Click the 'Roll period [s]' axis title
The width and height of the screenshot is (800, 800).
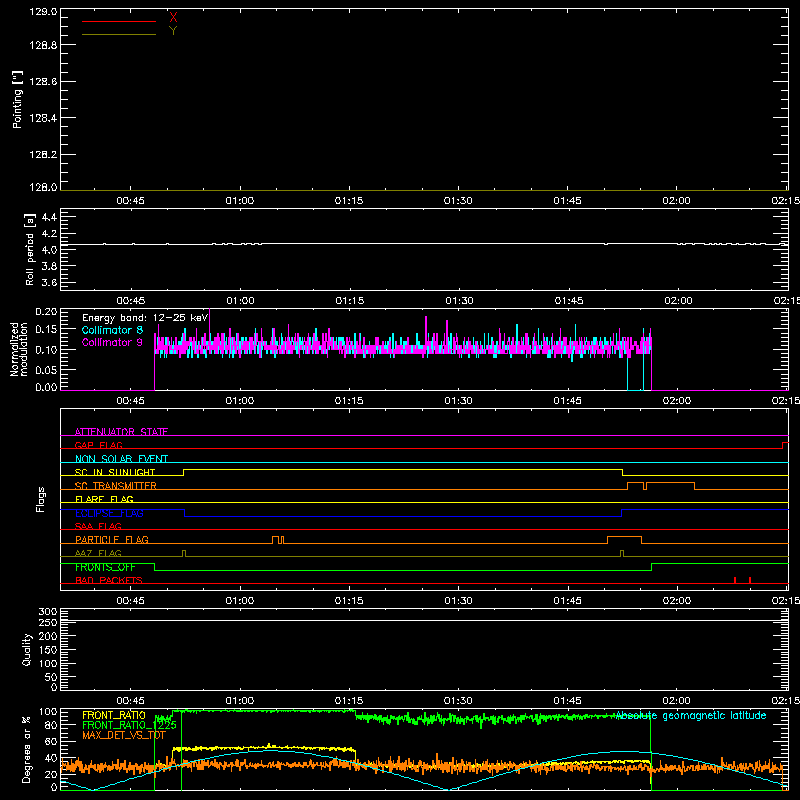click(x=30, y=249)
